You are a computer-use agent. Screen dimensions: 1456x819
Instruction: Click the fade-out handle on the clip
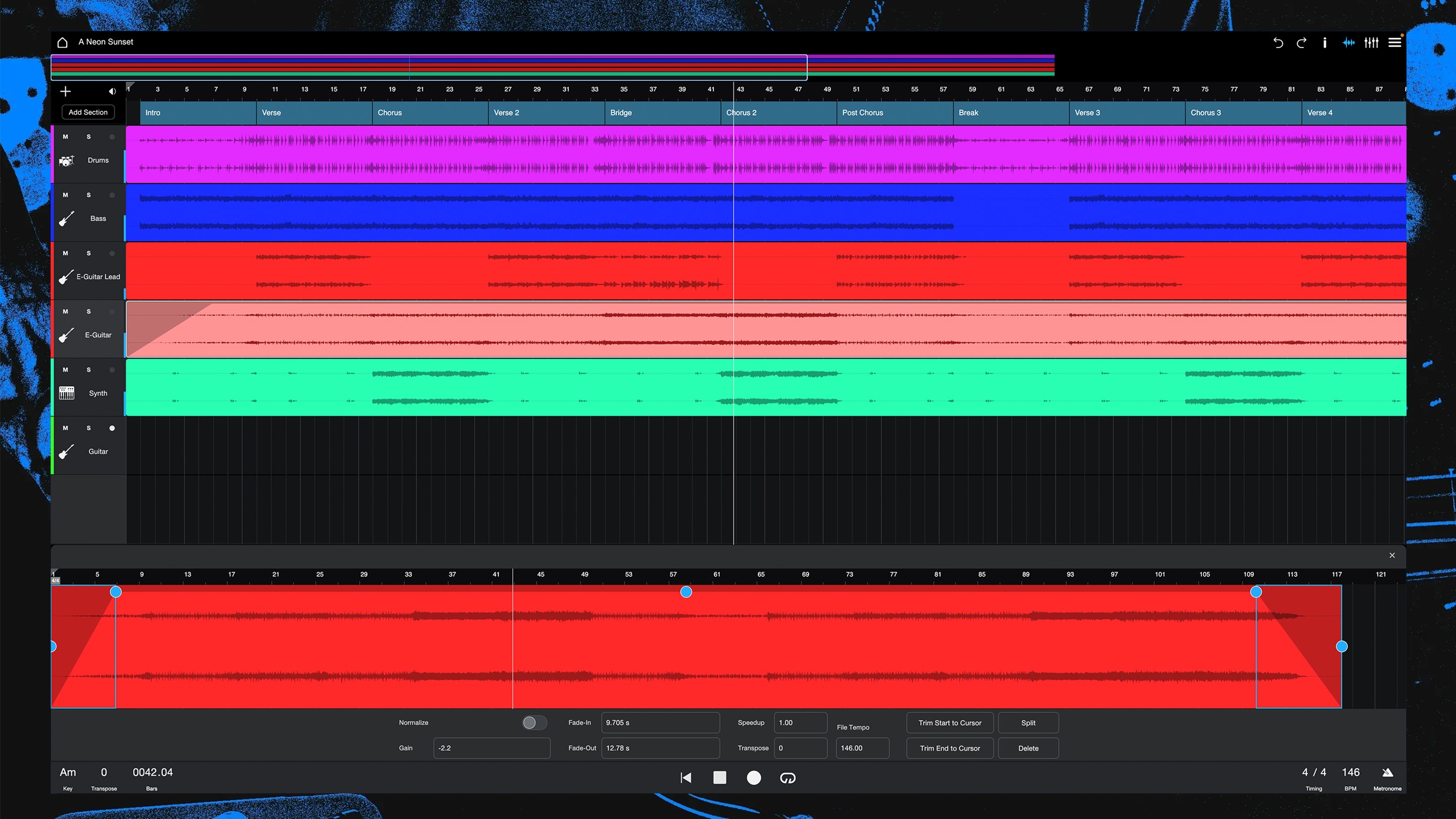click(x=1256, y=592)
